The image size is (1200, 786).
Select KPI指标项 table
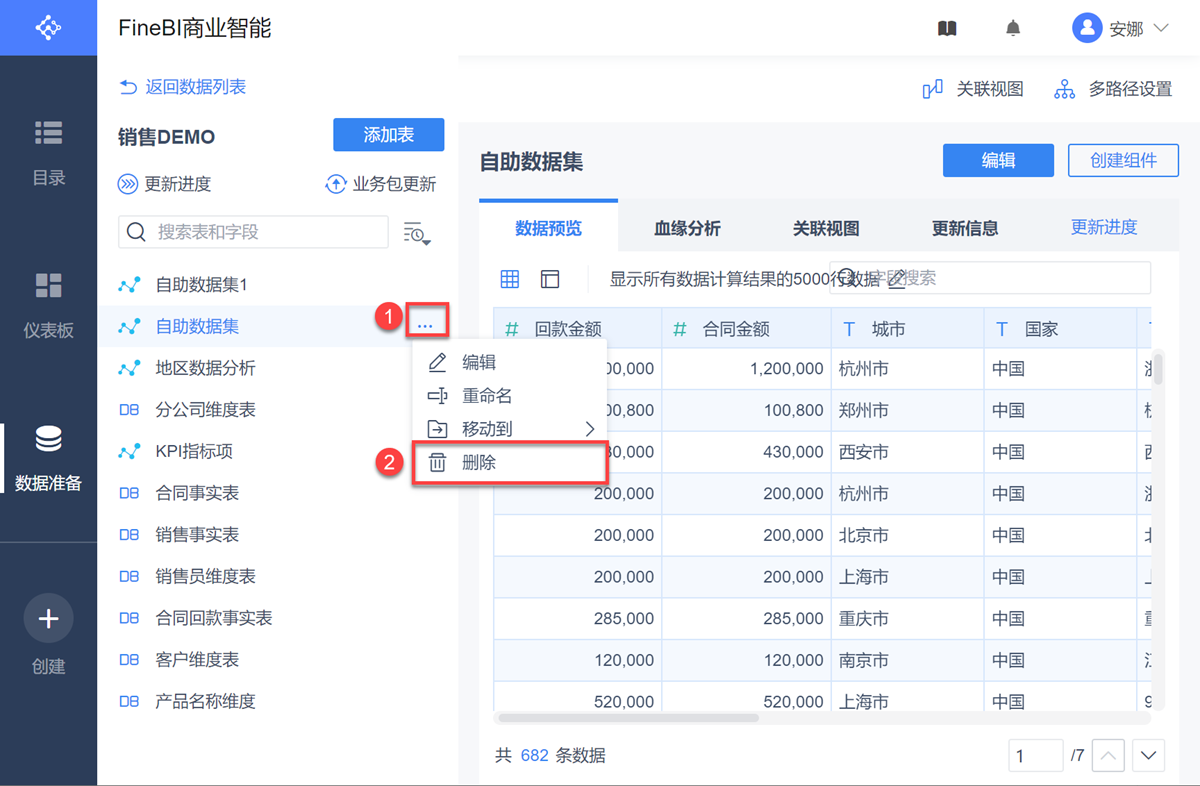click(194, 452)
